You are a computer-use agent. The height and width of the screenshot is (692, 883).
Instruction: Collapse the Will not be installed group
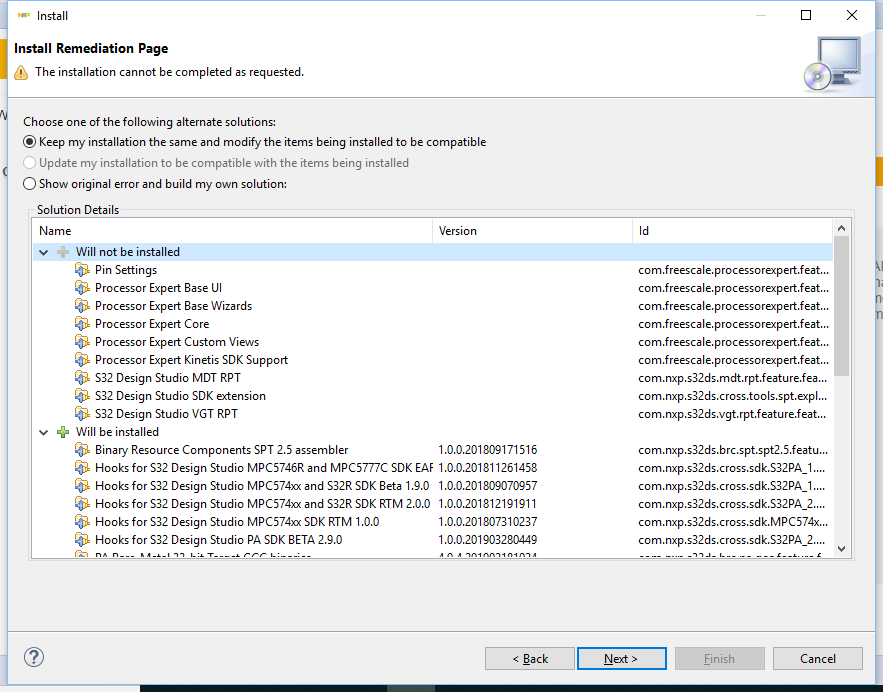point(43,252)
